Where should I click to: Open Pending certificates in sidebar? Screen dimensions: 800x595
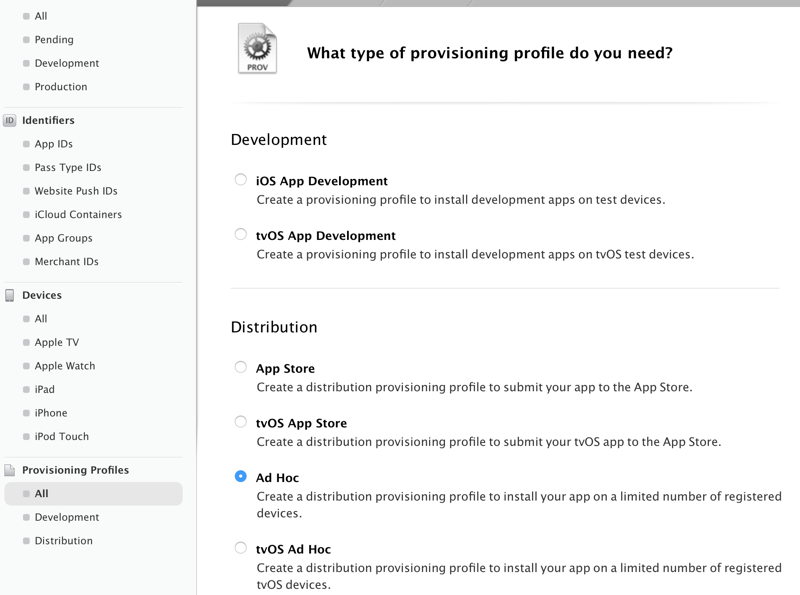click(54, 40)
